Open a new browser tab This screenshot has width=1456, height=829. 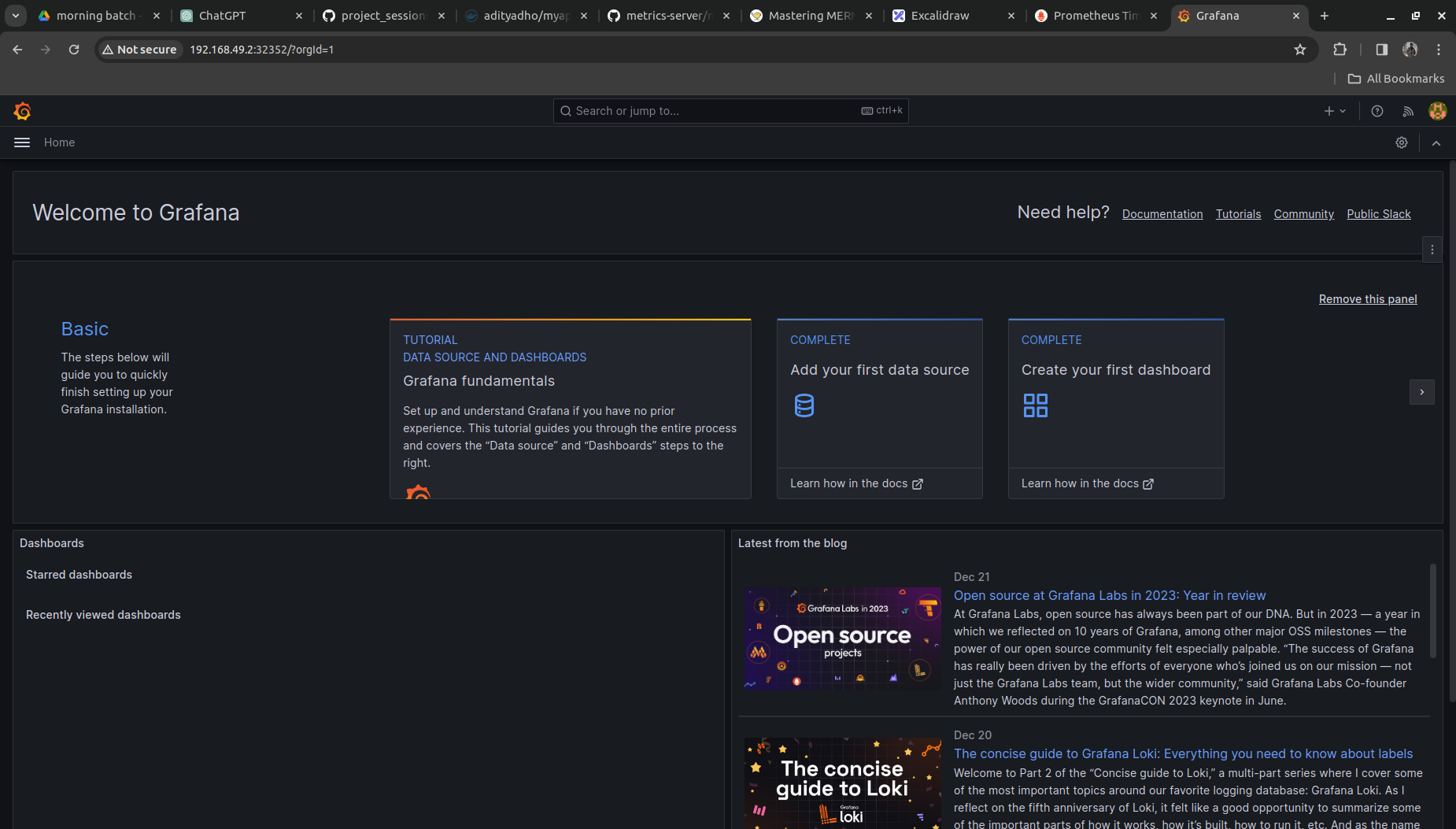pyautogui.click(x=1325, y=16)
